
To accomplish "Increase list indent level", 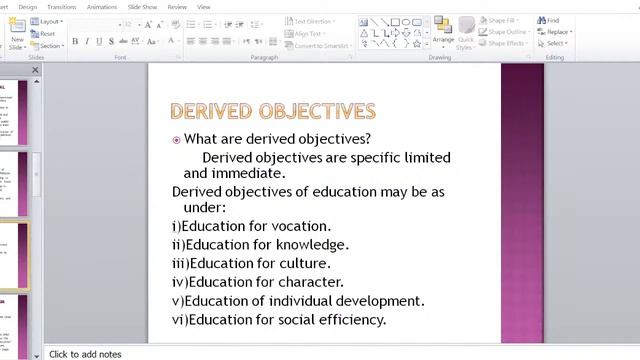I will coord(240,25).
